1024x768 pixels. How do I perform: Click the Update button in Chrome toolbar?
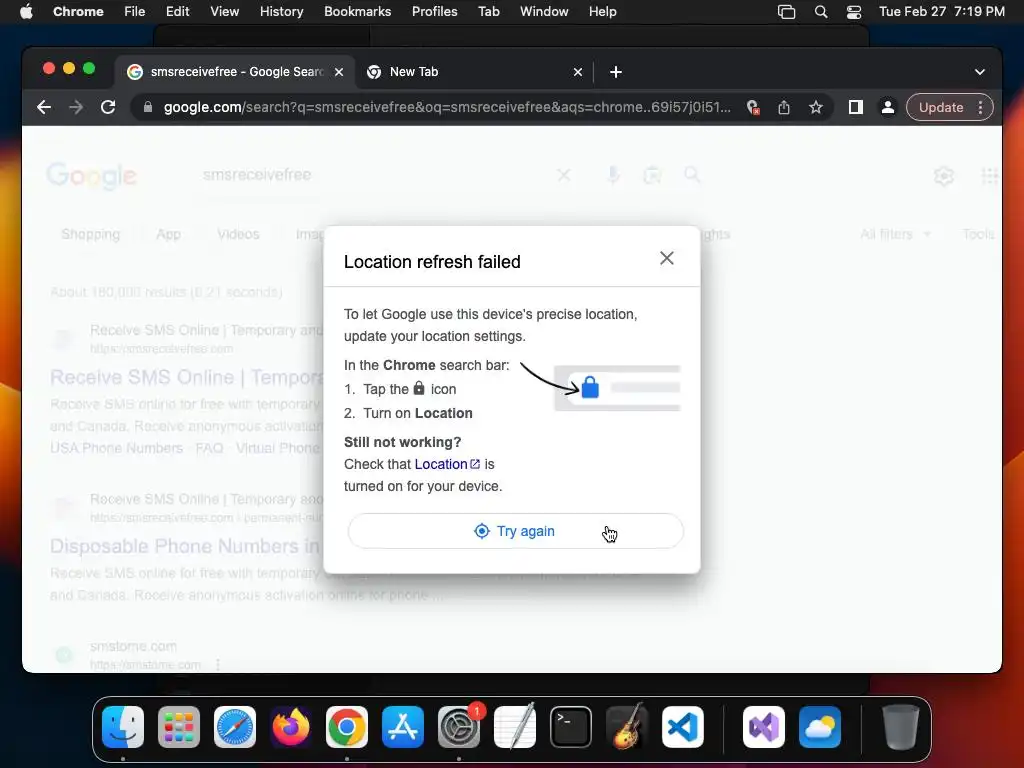coord(941,107)
